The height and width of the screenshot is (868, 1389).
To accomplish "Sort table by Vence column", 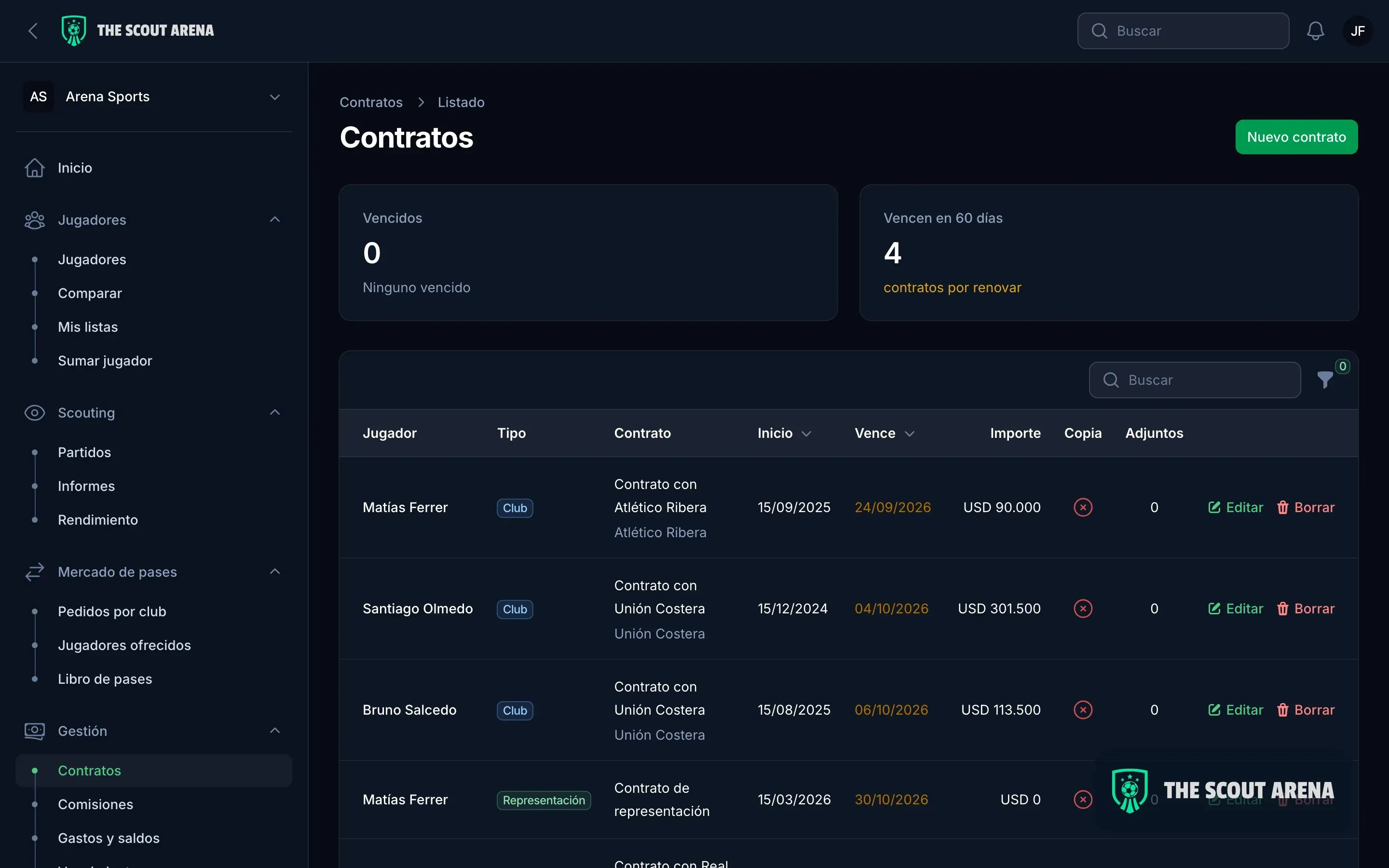I will [884, 434].
